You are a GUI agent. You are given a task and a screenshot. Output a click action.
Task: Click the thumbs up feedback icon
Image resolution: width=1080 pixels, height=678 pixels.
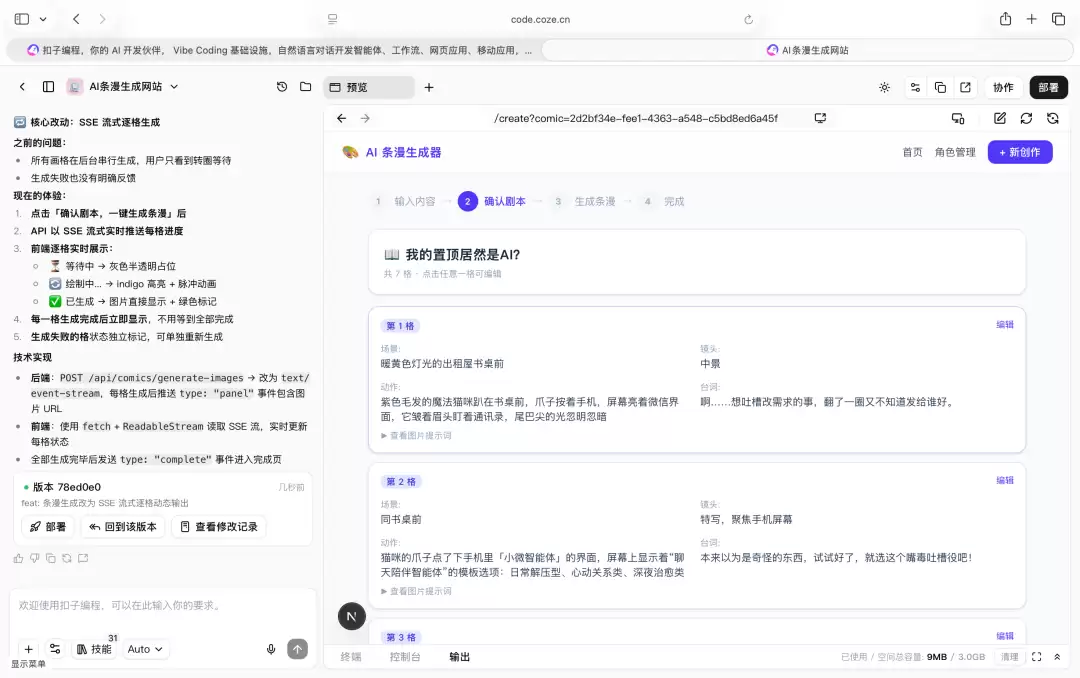click(19, 558)
